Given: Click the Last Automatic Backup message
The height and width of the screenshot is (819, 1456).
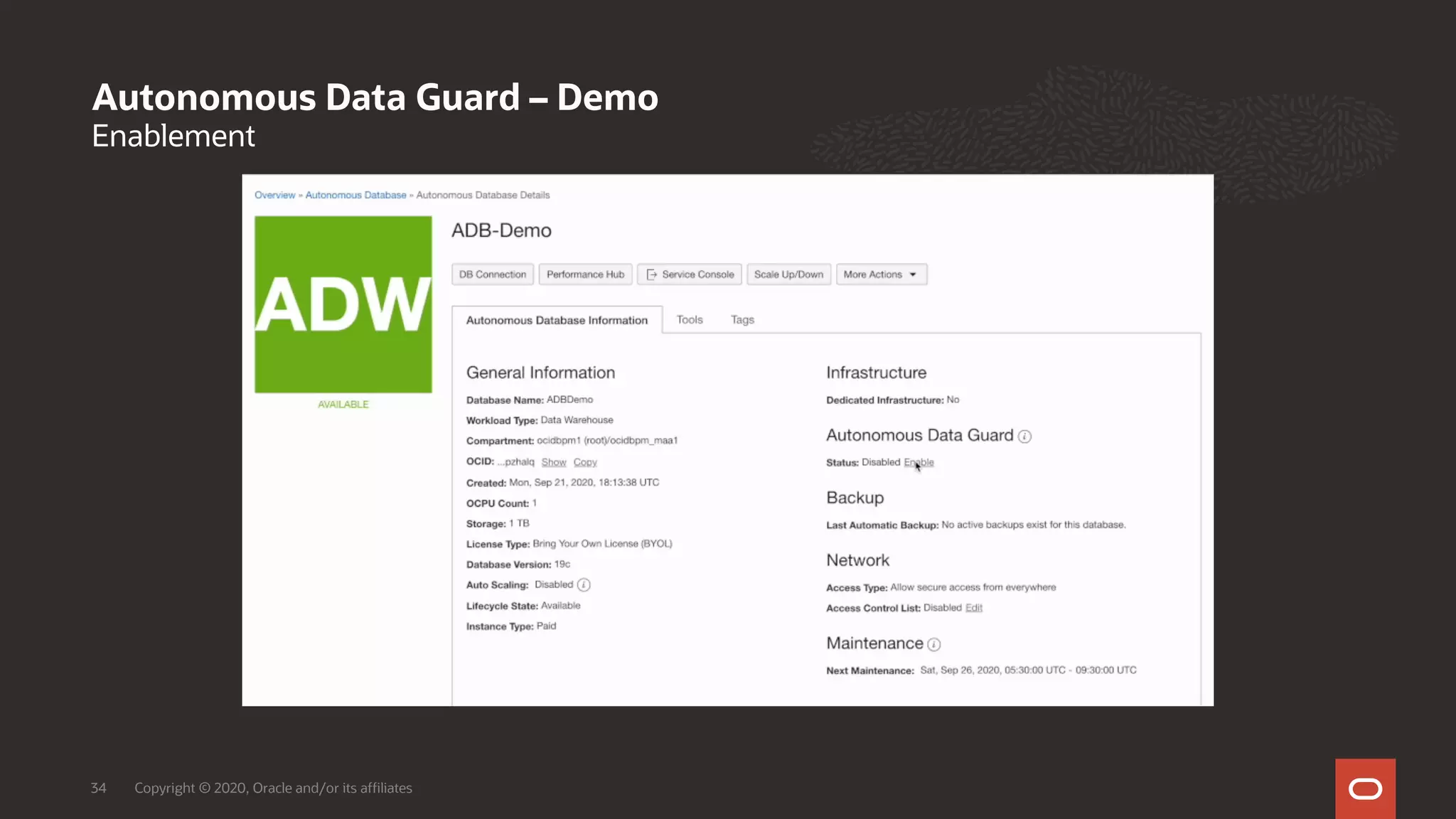Looking at the screenshot, I should click(1034, 525).
